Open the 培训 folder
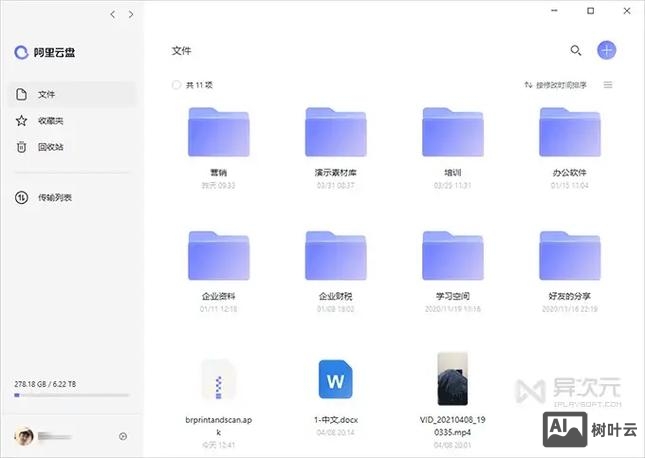The height and width of the screenshot is (458, 645). [x=452, y=132]
